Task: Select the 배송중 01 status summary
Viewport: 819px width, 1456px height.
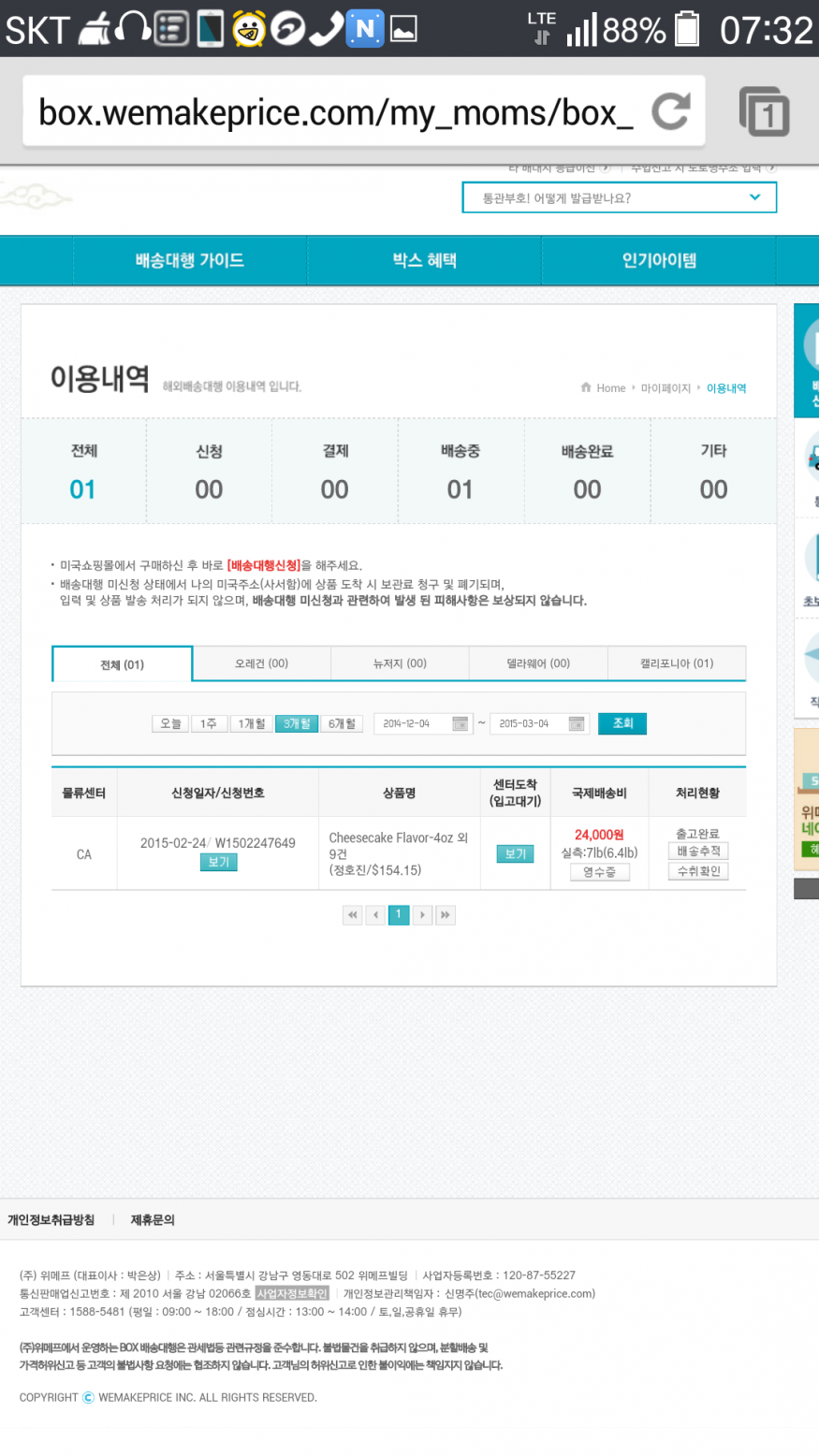Action: [461, 471]
